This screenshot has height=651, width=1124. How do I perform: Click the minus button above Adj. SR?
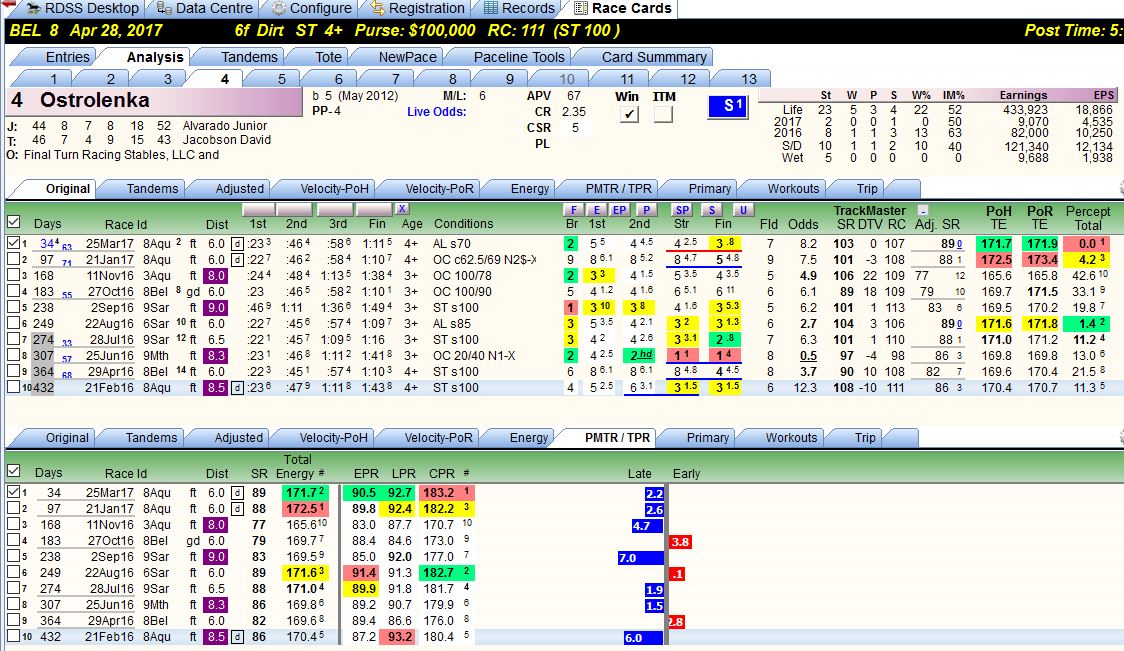tap(923, 210)
